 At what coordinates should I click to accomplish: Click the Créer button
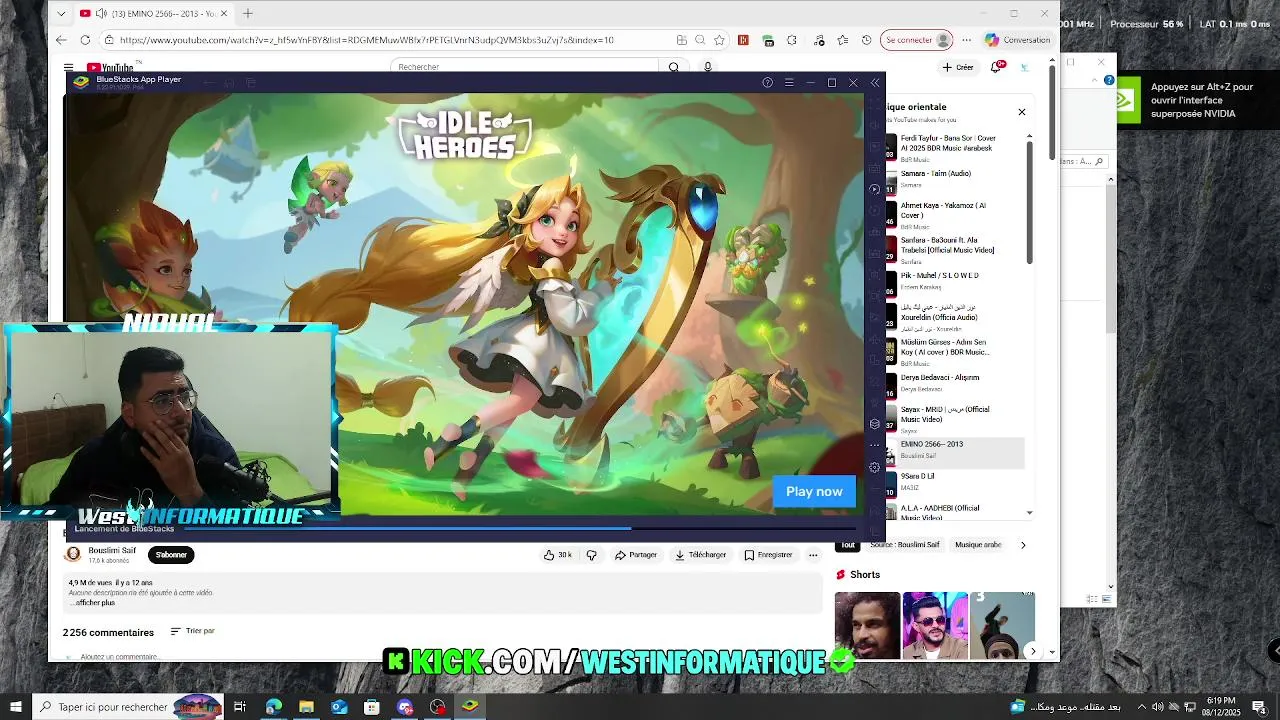coord(958,67)
